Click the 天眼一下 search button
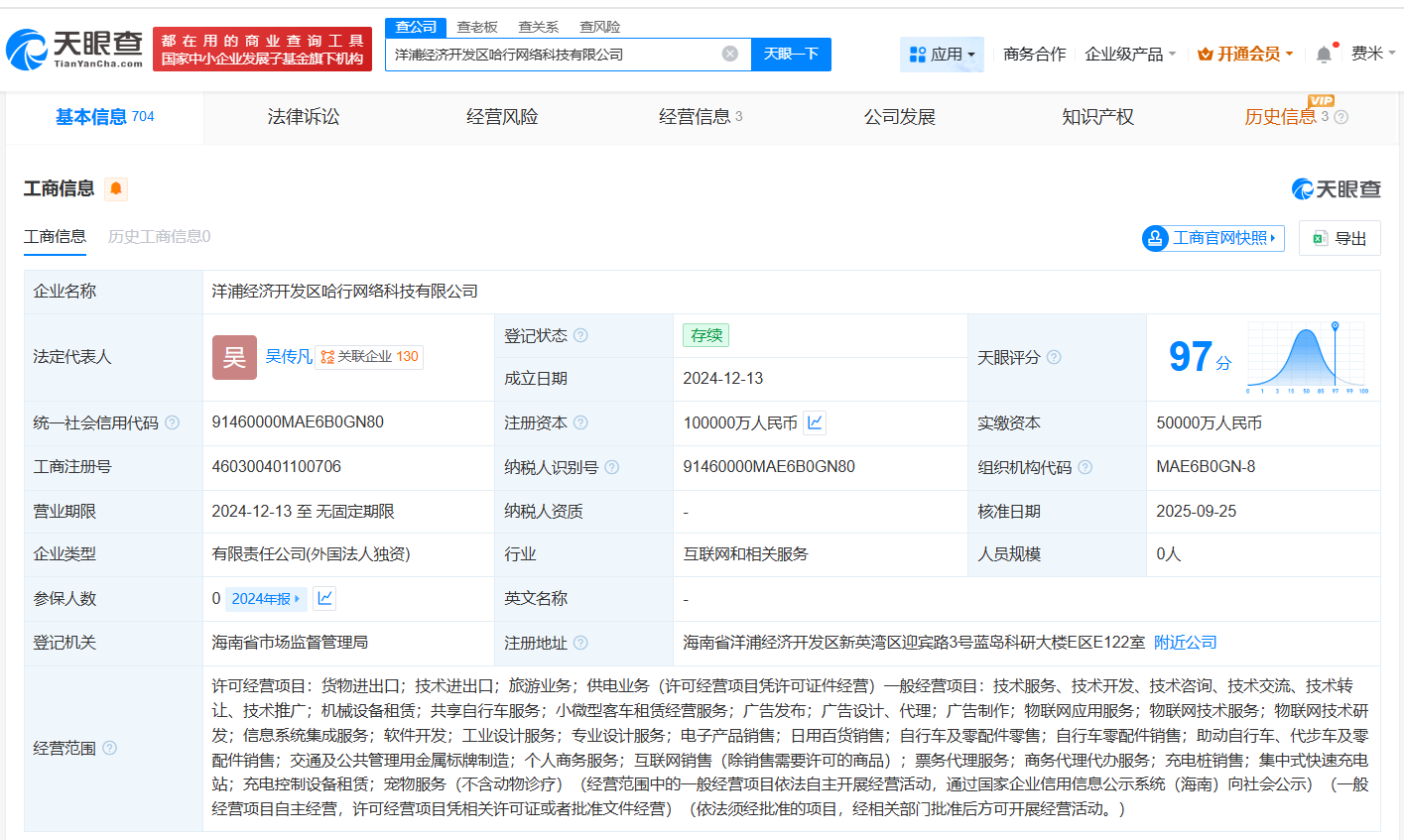 click(x=791, y=54)
